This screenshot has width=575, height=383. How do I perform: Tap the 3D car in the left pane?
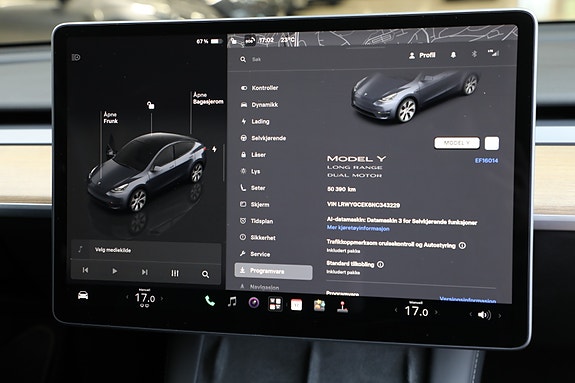[147, 172]
